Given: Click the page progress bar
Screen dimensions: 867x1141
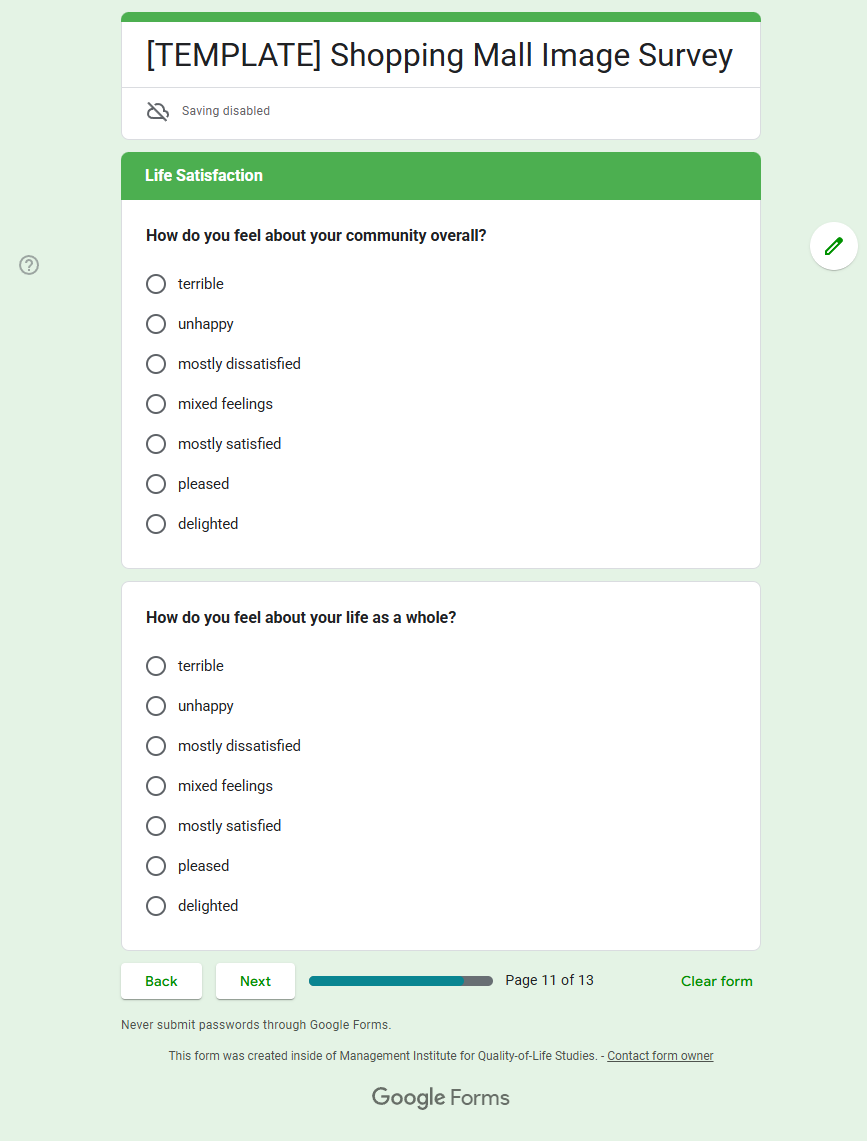Looking at the screenshot, I should click(x=400, y=981).
